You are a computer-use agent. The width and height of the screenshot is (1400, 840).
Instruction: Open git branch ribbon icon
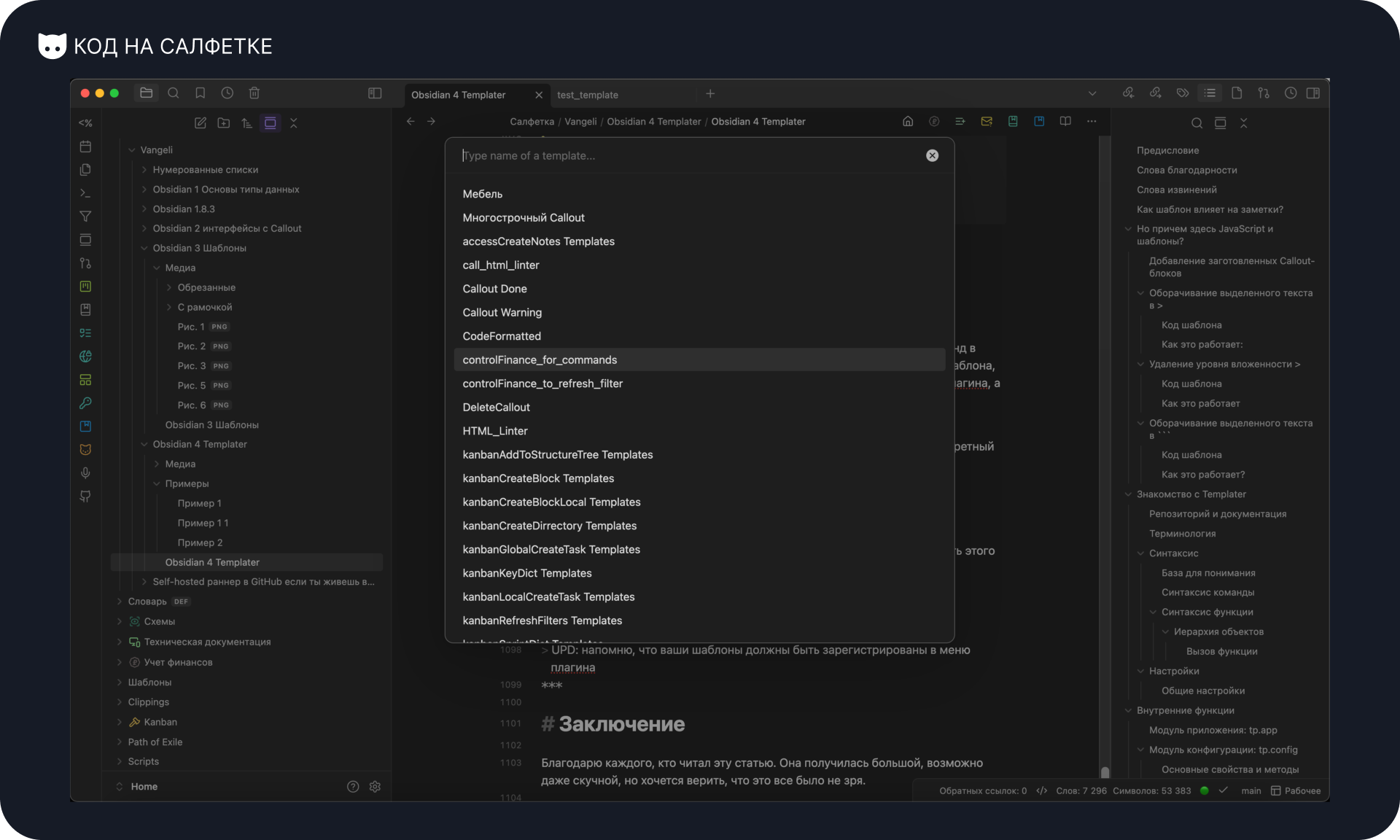85,263
